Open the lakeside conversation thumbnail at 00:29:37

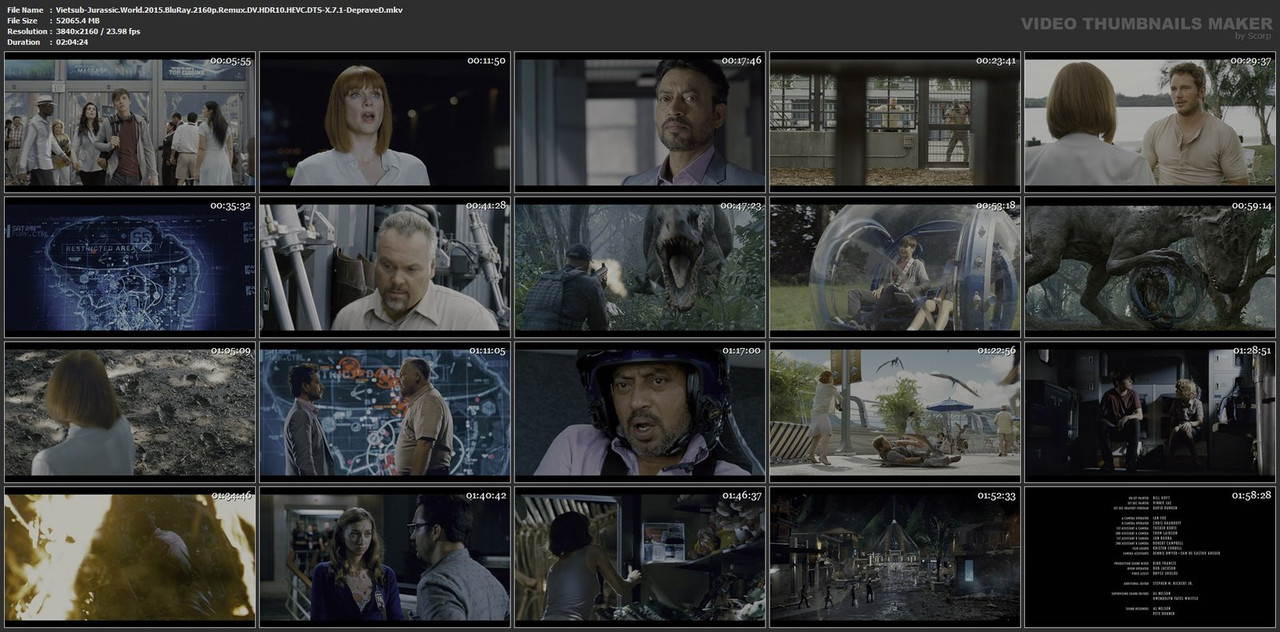click(1150, 122)
